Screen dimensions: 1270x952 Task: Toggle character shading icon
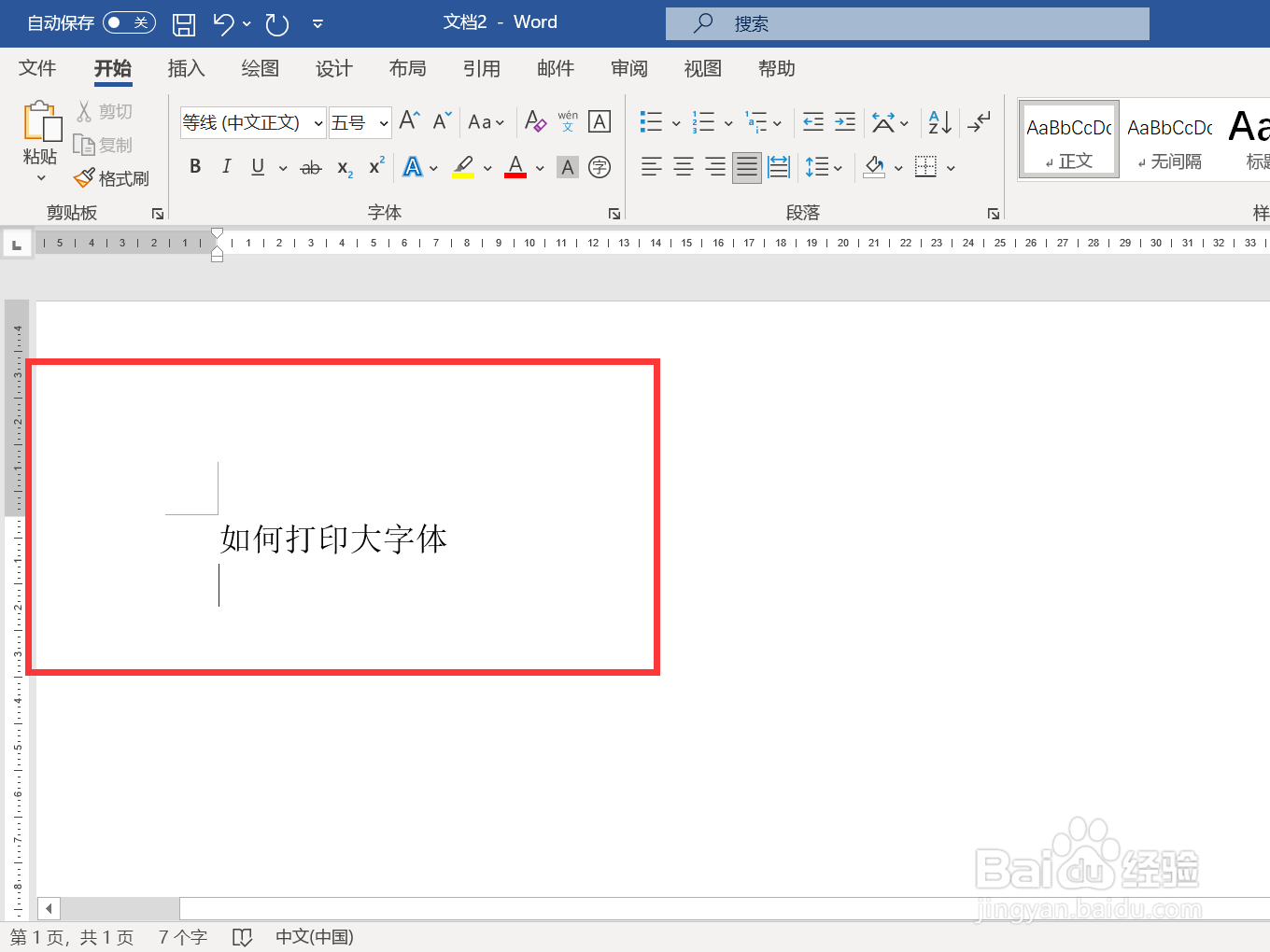(x=568, y=168)
